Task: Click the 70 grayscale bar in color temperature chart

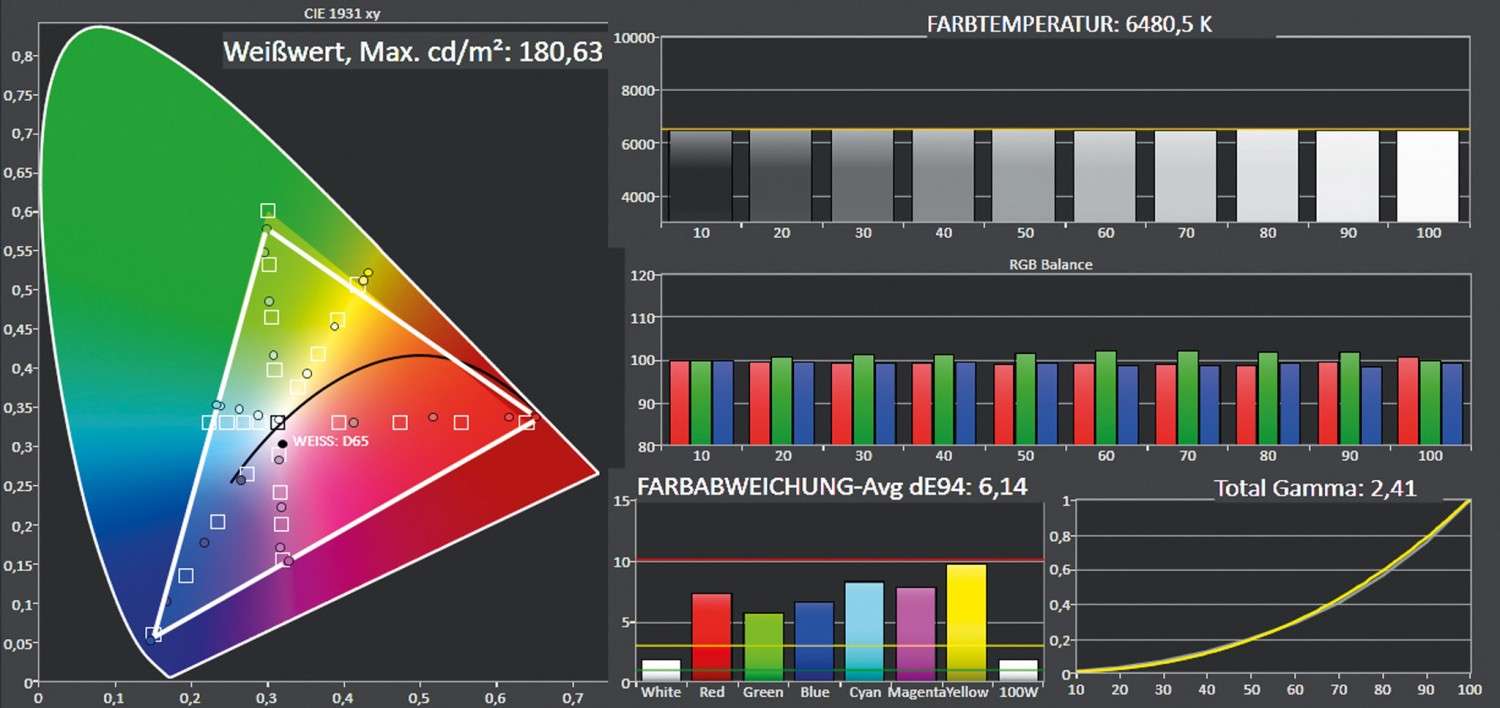Action: [x=1185, y=176]
